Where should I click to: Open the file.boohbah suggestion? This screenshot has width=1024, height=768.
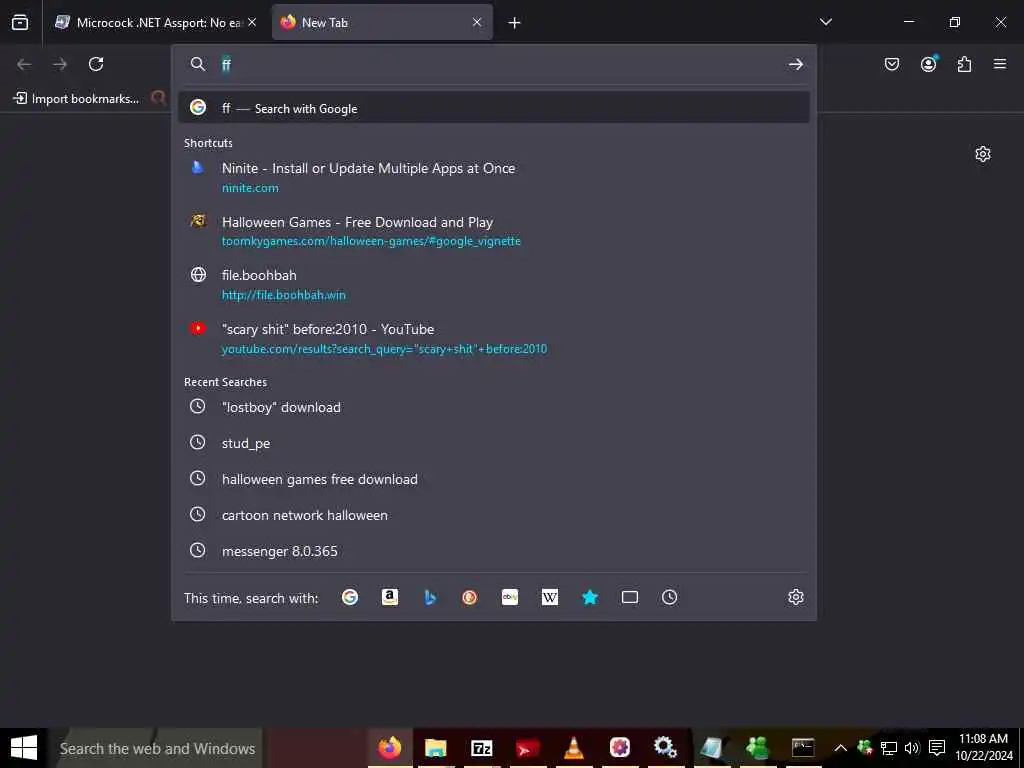pyautogui.click(x=494, y=285)
